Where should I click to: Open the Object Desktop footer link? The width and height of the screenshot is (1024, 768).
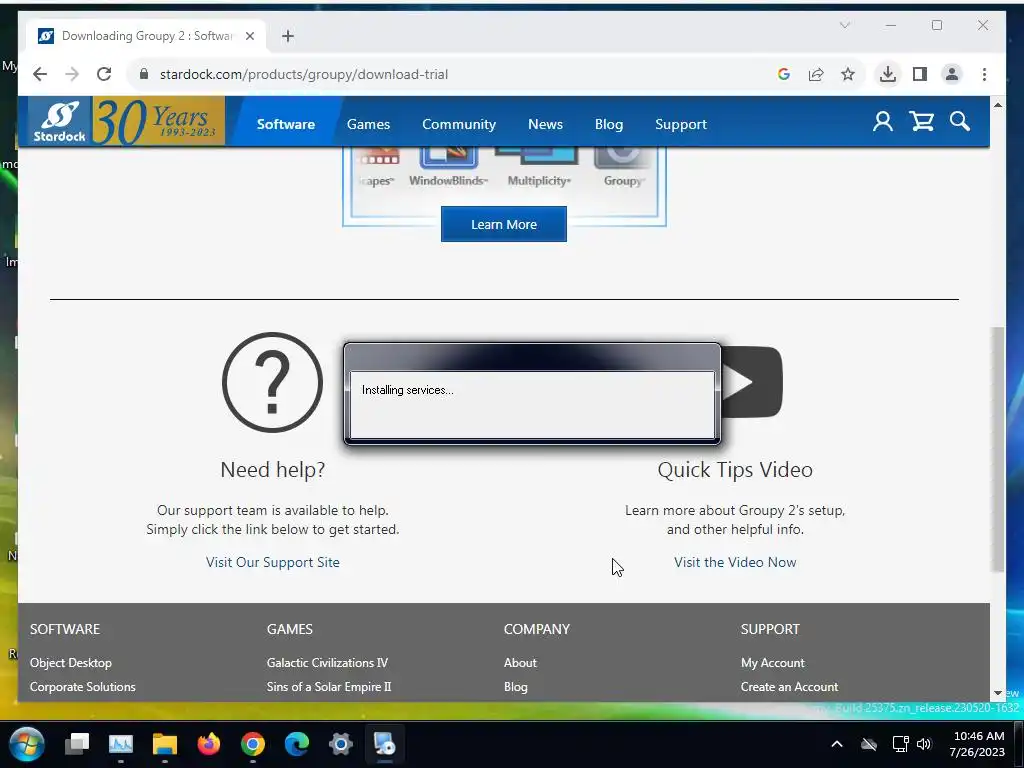click(71, 663)
